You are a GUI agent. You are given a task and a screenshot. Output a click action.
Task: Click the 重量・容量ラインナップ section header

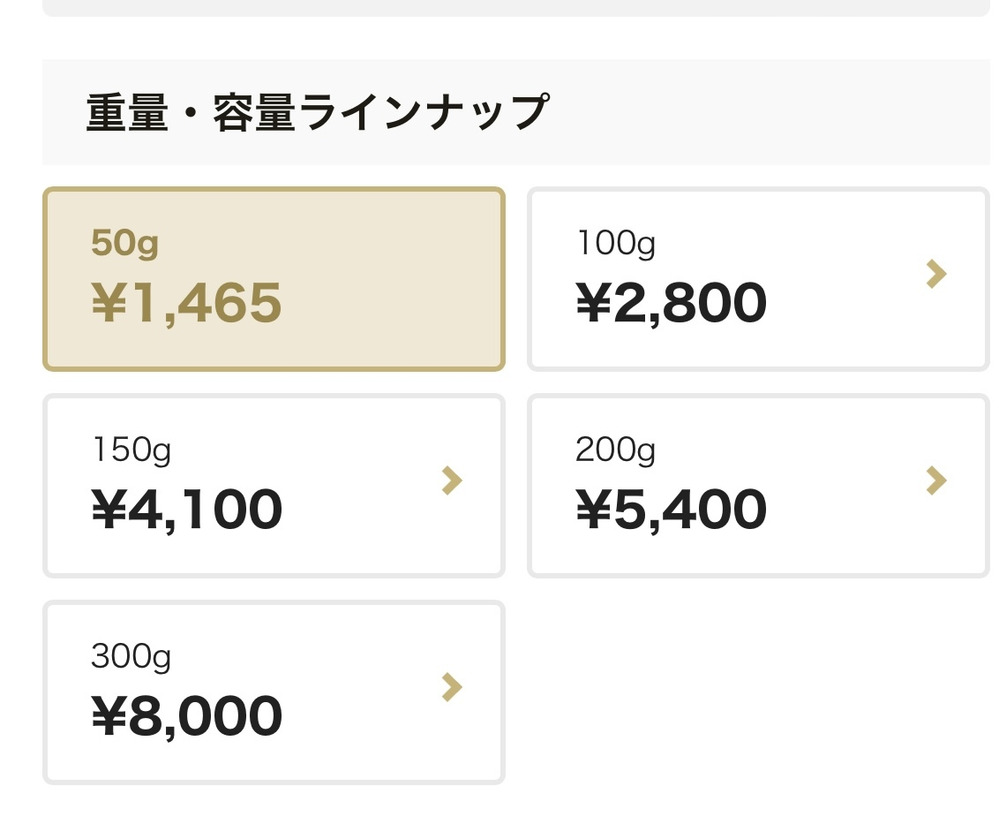click(317, 112)
